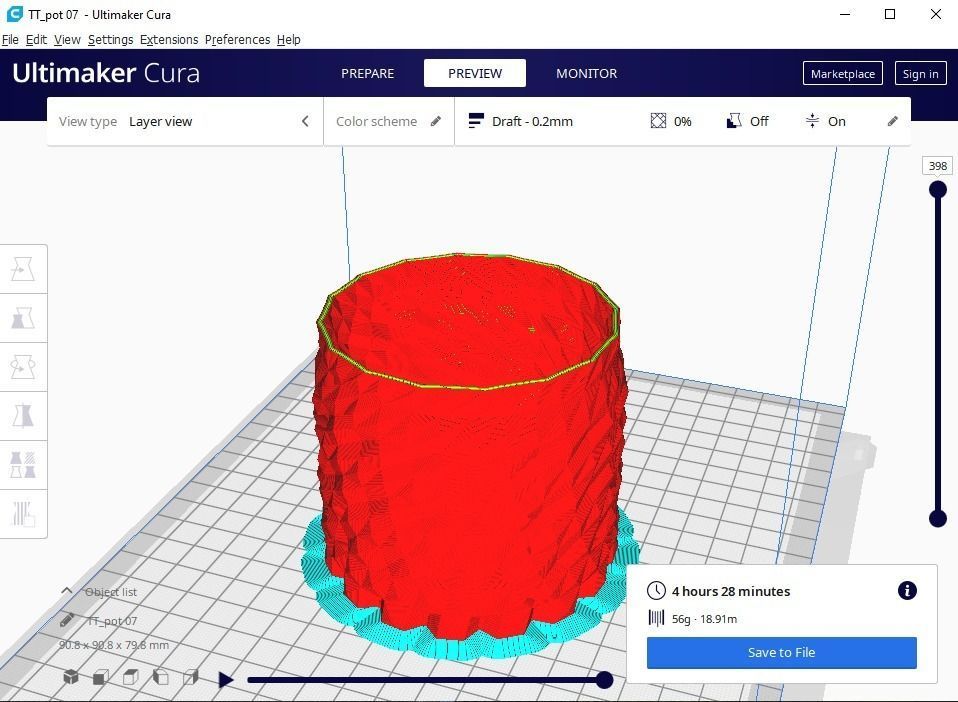Click the simulation path slider handle

[604, 679]
